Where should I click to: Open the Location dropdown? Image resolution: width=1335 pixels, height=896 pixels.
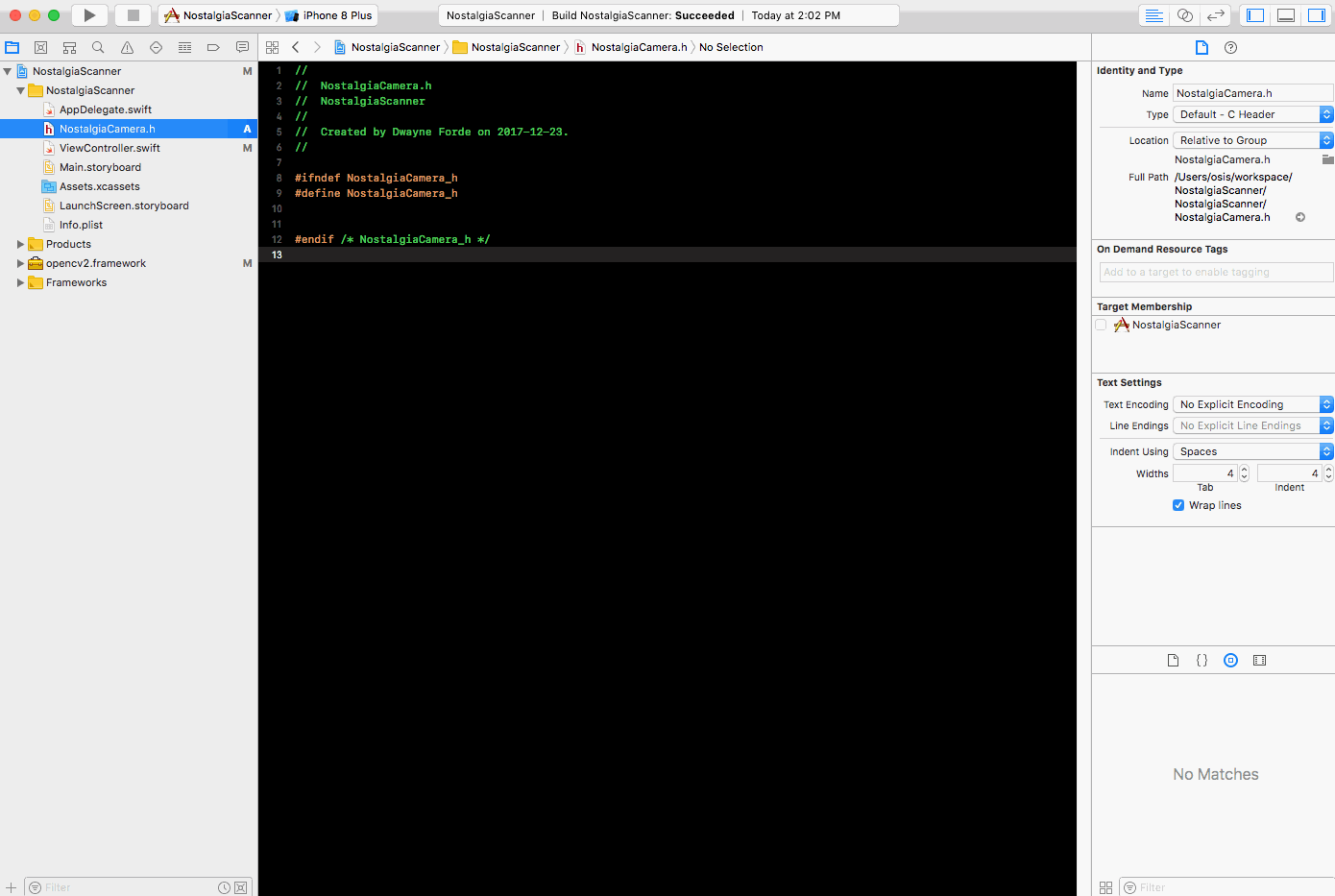click(x=1253, y=140)
